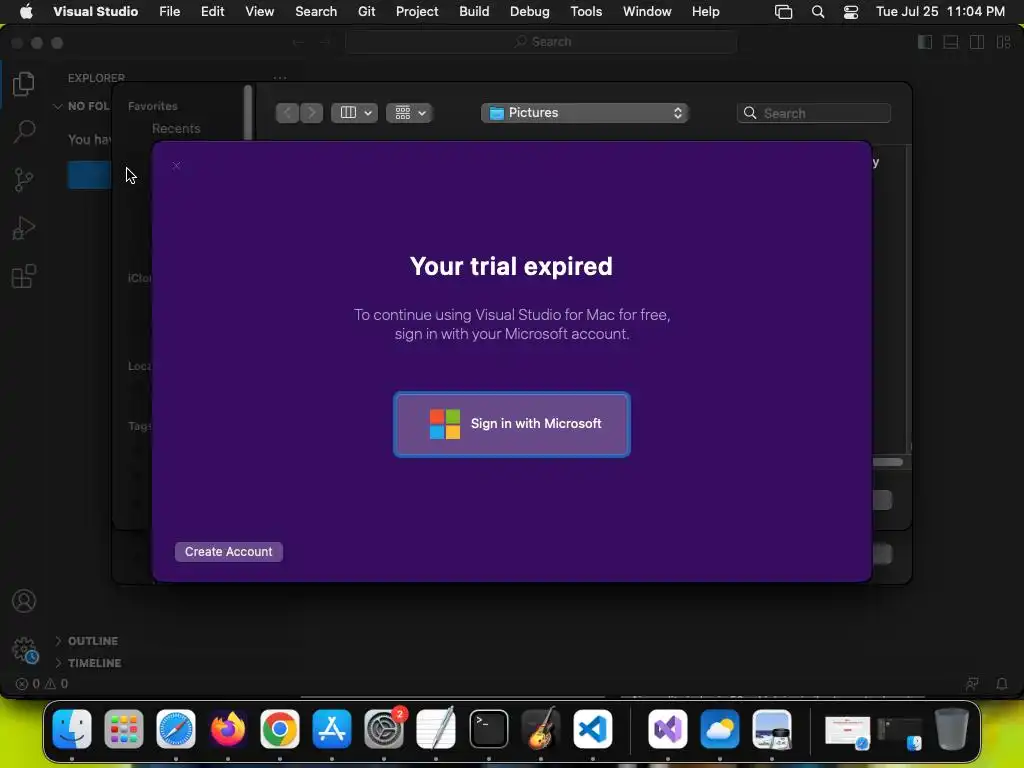The image size is (1024, 768).
Task: Click the file dialog Search field
Action: pyautogui.click(x=814, y=113)
